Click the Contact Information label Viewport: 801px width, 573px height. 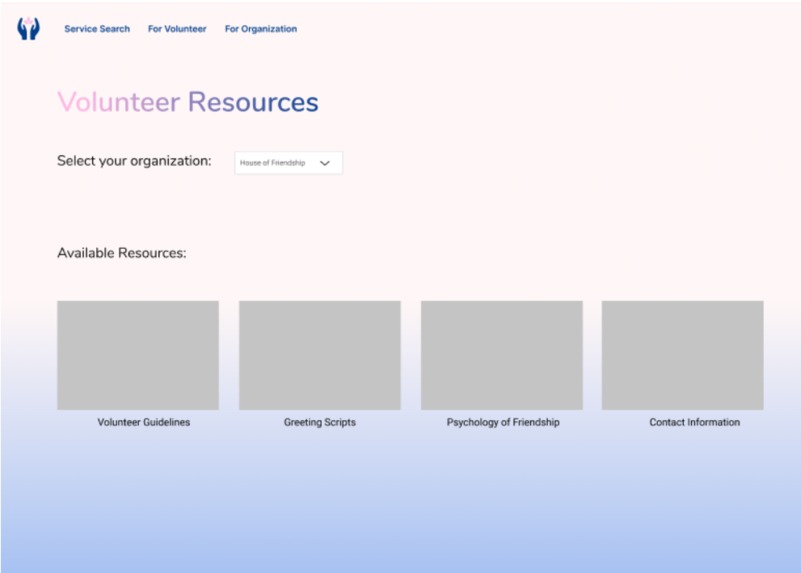pos(695,422)
